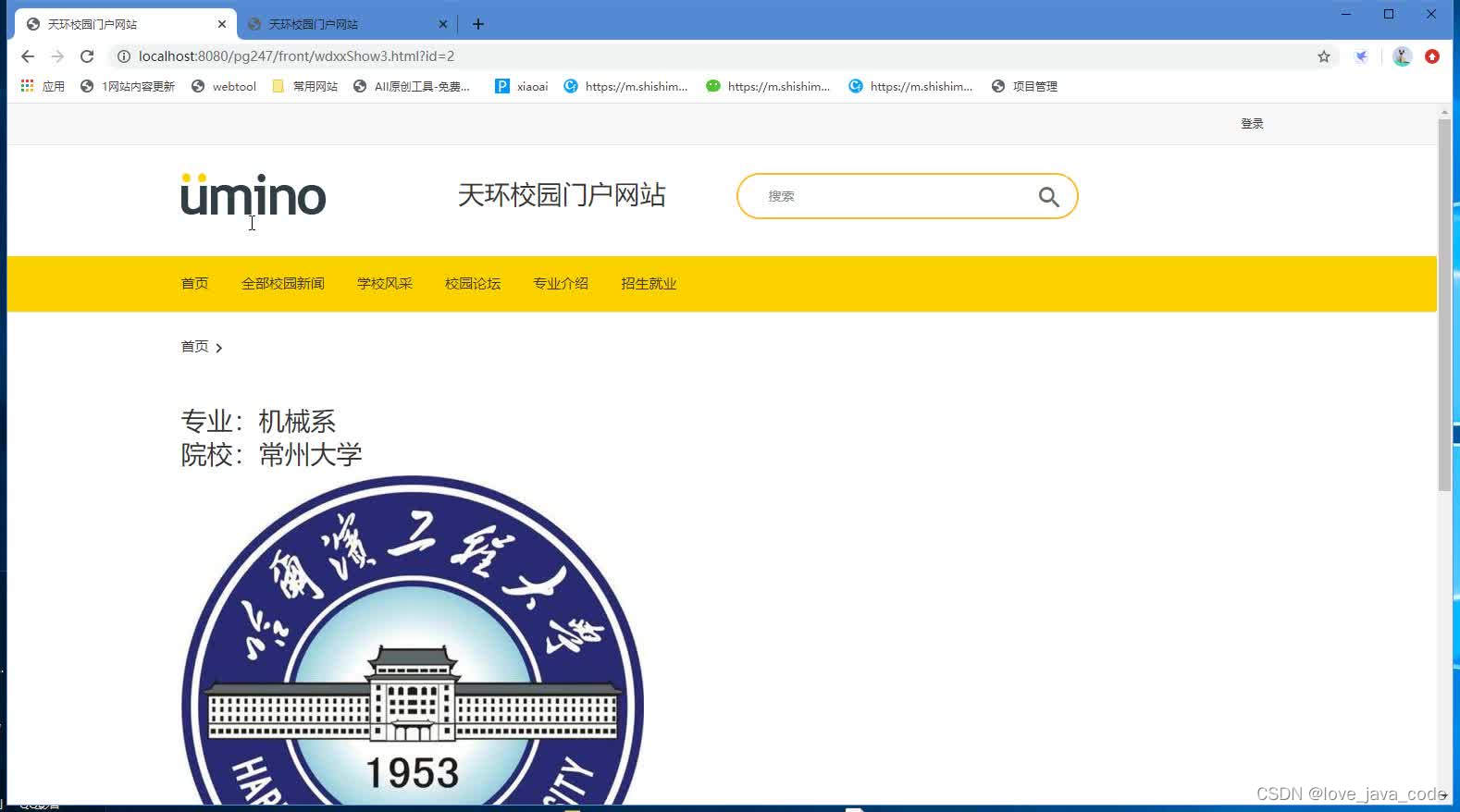
Task: Open a new tab with plus button
Action: pos(478,24)
